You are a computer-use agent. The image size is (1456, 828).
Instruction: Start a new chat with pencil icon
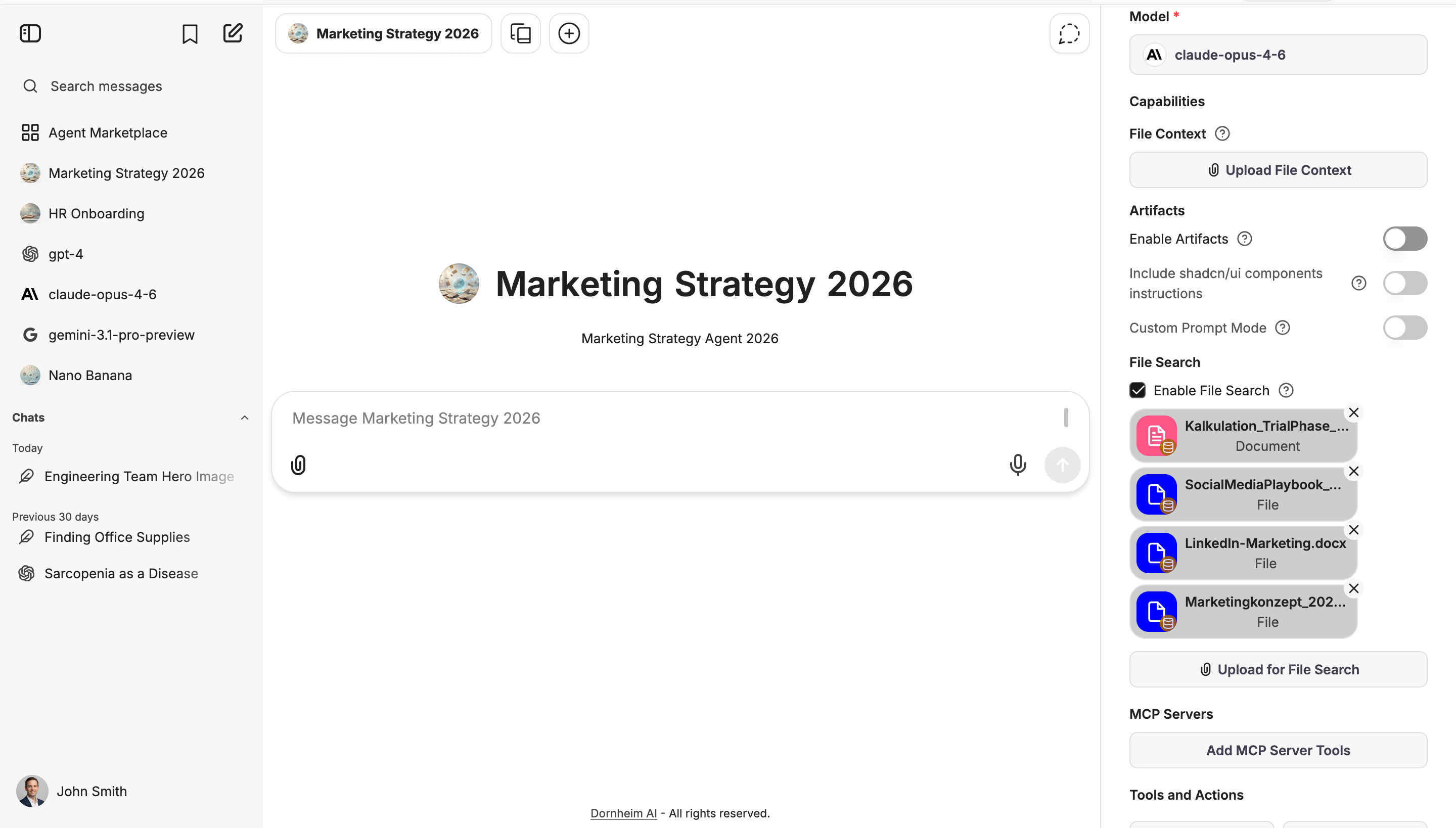coord(233,33)
